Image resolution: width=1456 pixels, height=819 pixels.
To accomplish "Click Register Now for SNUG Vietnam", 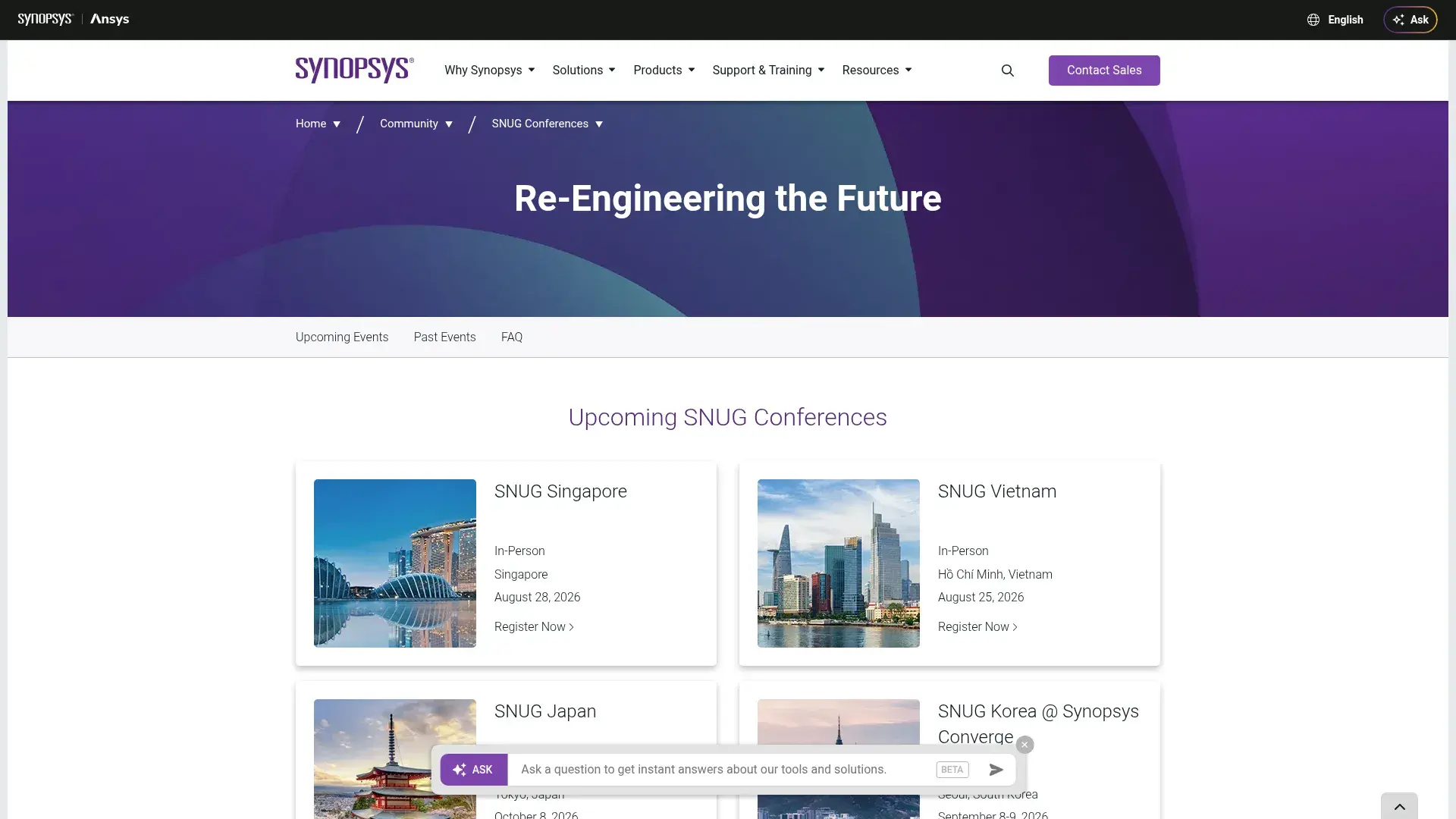I will [977, 626].
